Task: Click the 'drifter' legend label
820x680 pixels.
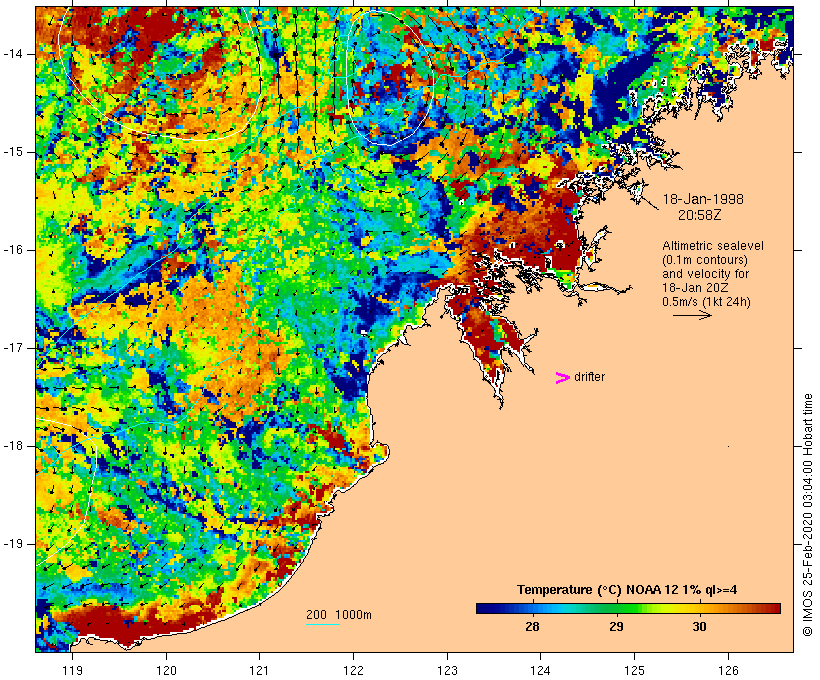Action: (589, 377)
